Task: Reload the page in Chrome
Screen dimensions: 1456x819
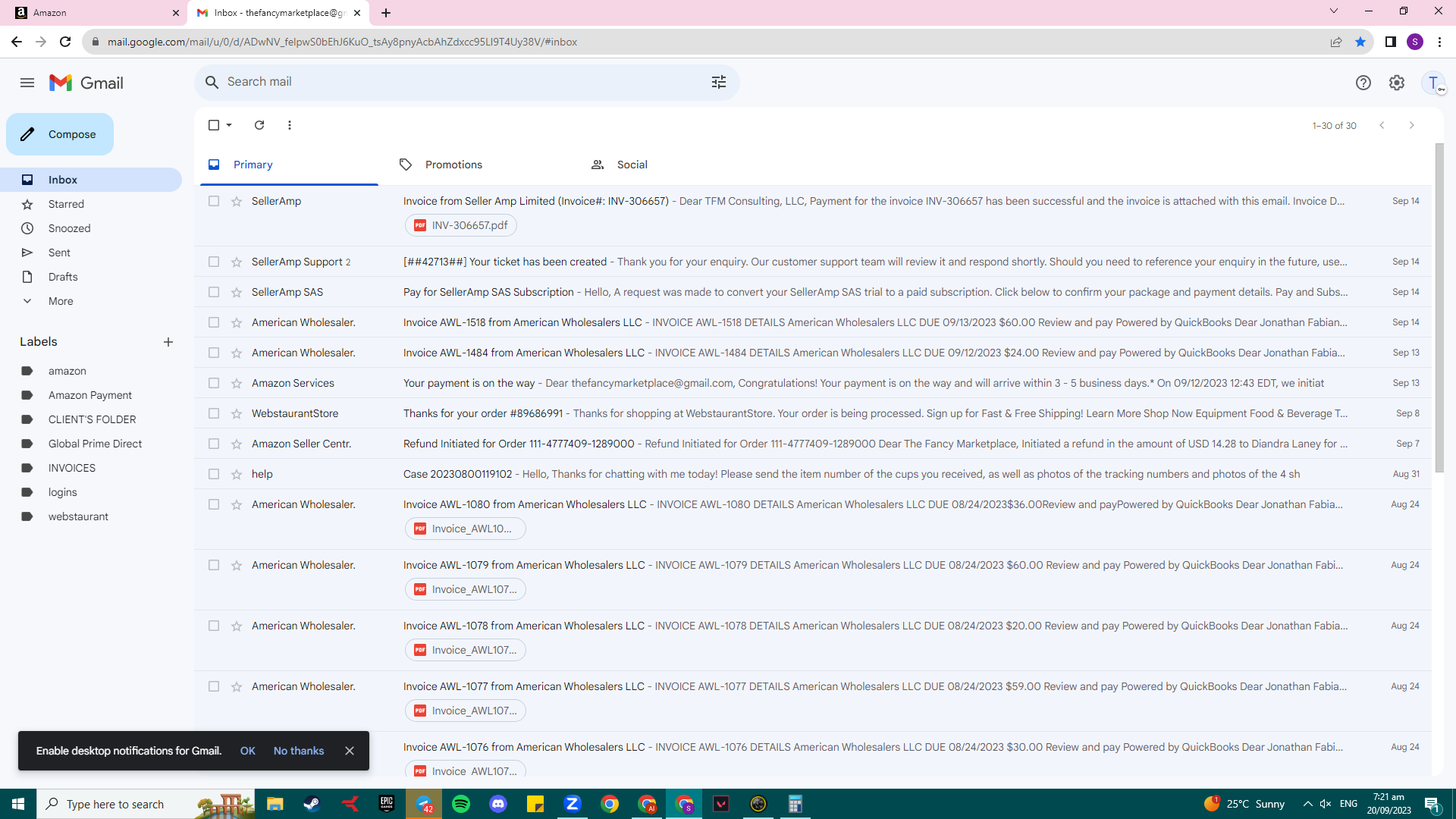Action: [65, 42]
